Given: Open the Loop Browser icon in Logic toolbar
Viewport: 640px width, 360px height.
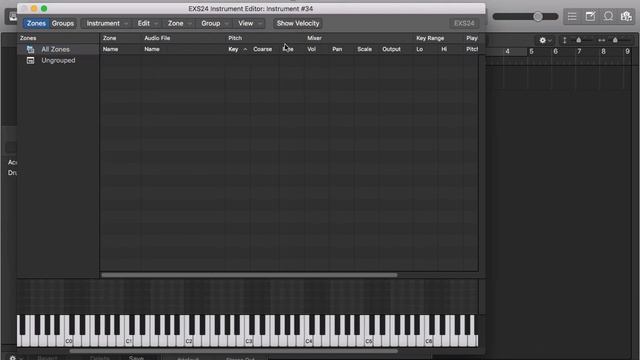Looking at the screenshot, I should click(x=608, y=16).
